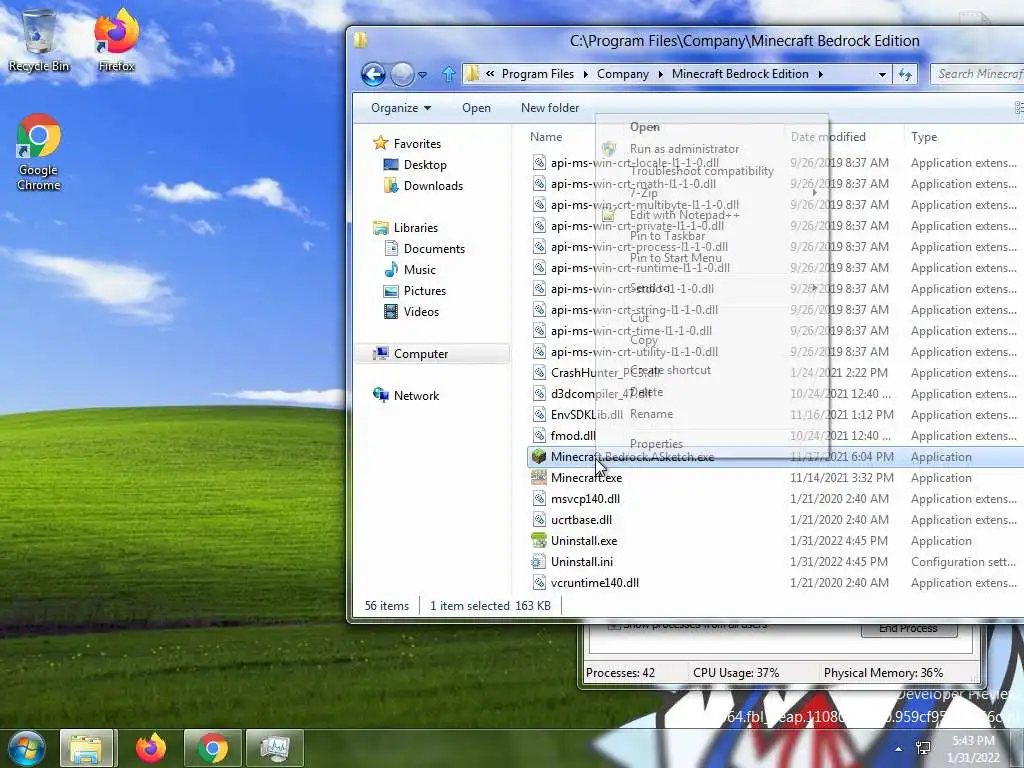Expand the Organize menu
Viewport: 1024px width, 768px height.
click(x=400, y=108)
